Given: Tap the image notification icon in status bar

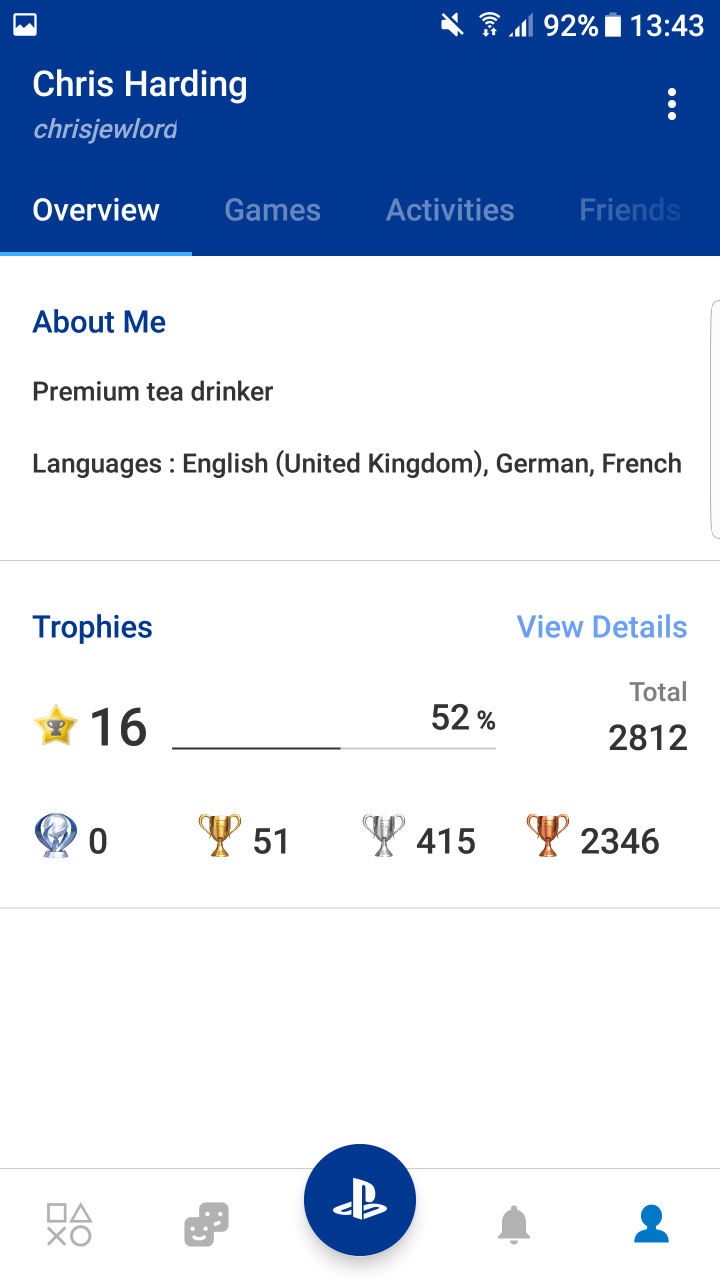Looking at the screenshot, I should pyautogui.click(x=25, y=25).
